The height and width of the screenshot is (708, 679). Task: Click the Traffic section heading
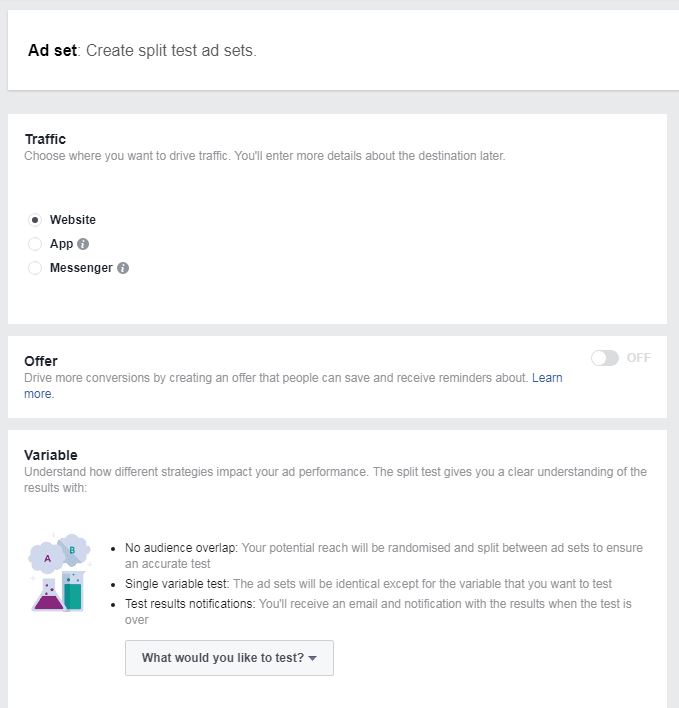point(45,139)
